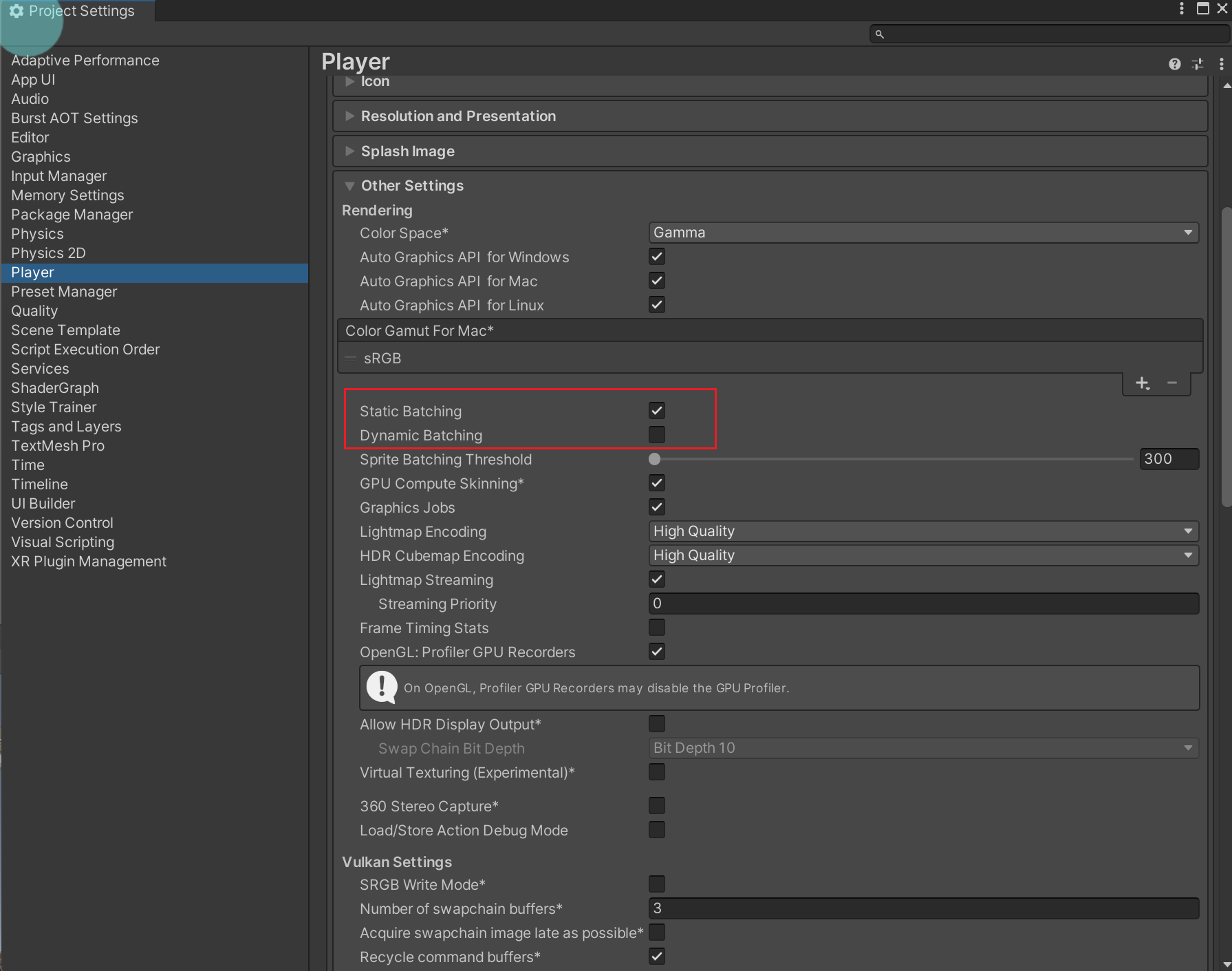The image size is (1232, 971).
Task: Enable the Dynamic Batching checkbox
Action: coord(657,435)
